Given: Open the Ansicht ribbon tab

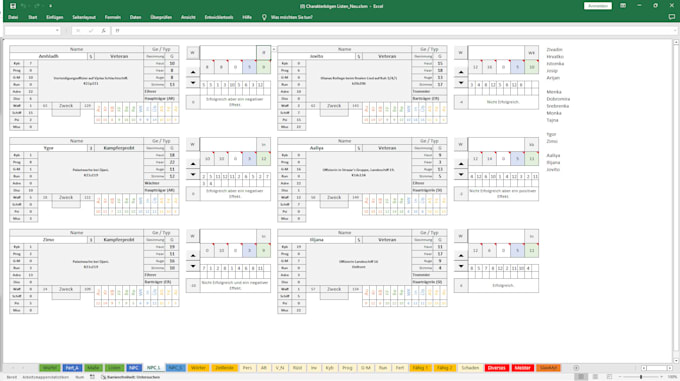Looking at the screenshot, I should [x=188, y=17].
